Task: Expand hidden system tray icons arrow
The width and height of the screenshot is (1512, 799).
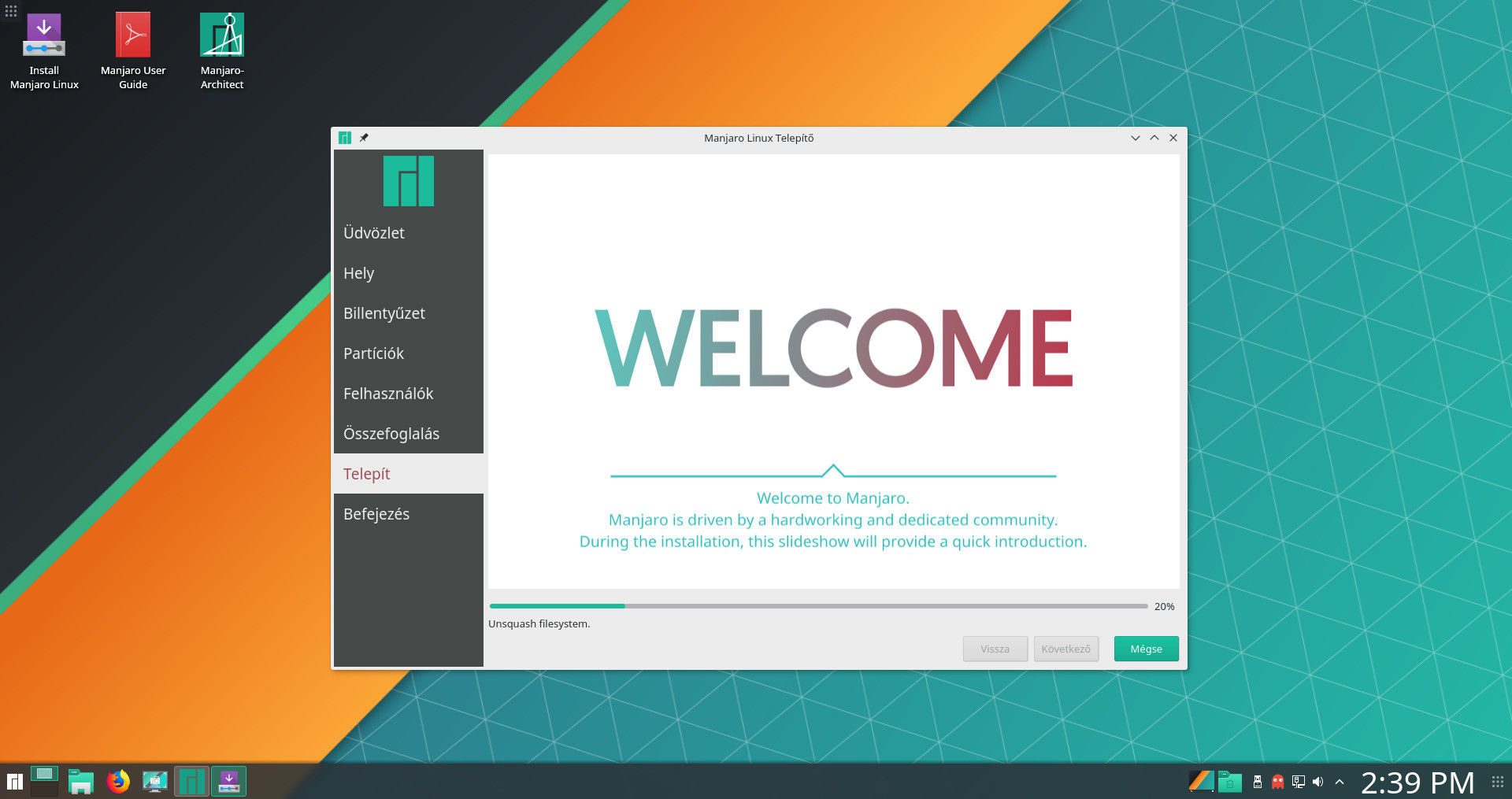Action: (x=1340, y=782)
